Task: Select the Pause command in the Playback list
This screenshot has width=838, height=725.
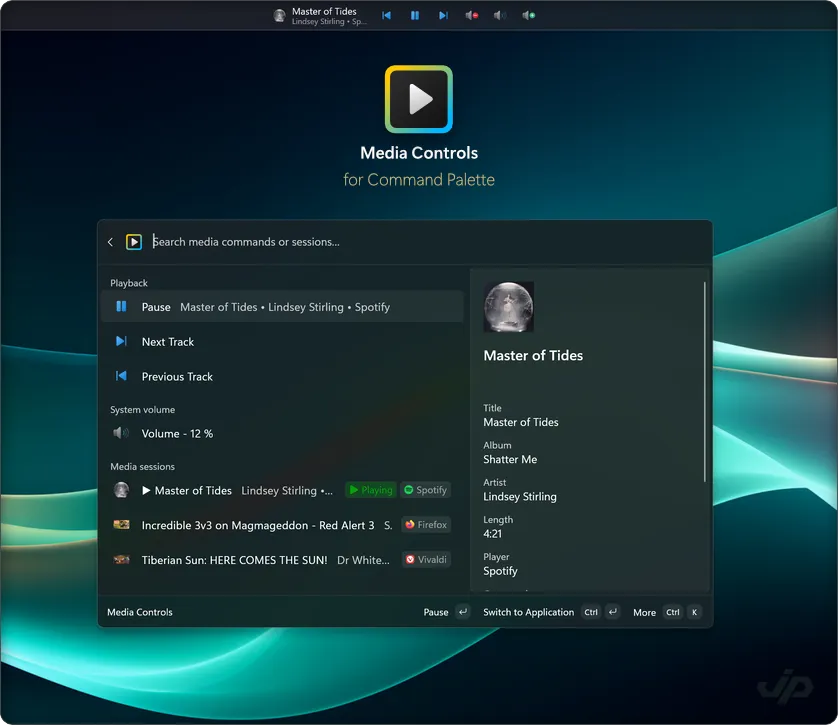Action: click(282, 307)
